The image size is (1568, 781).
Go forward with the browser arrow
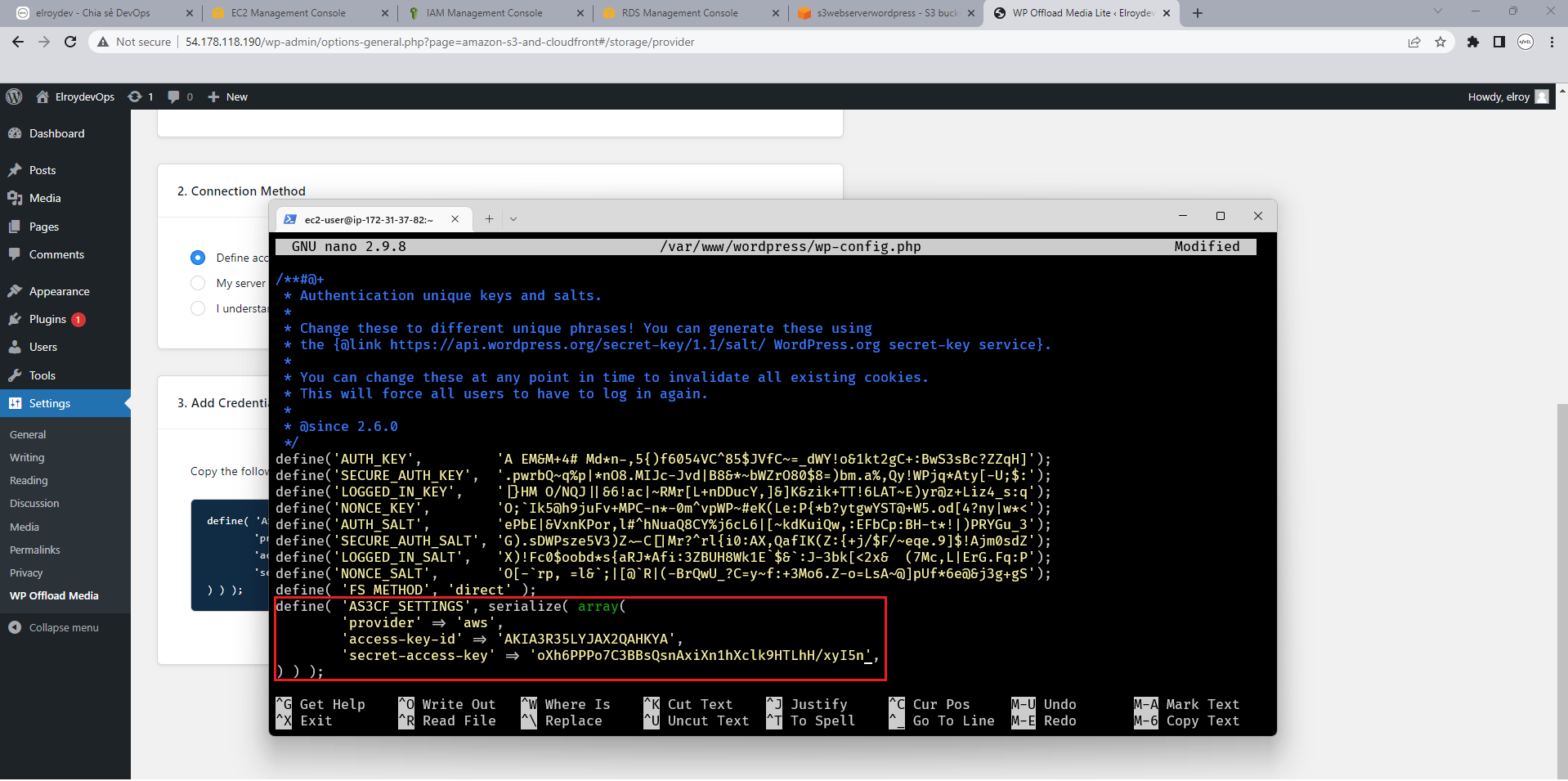click(x=44, y=42)
